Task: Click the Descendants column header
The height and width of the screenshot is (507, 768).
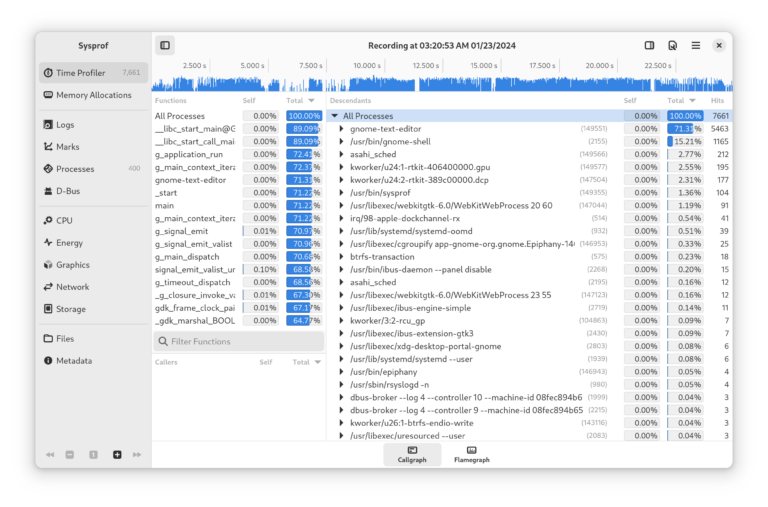Action: point(350,100)
